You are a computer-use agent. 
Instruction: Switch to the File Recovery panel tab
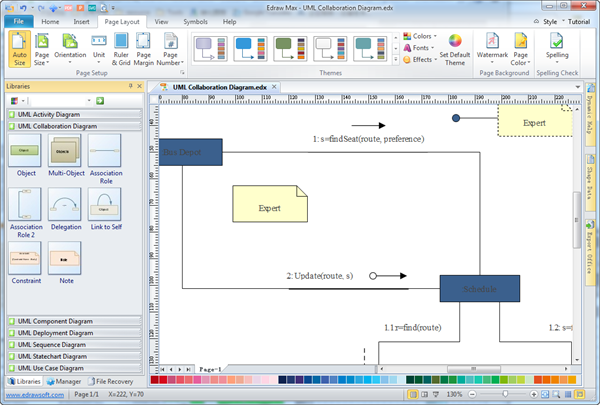(112, 381)
